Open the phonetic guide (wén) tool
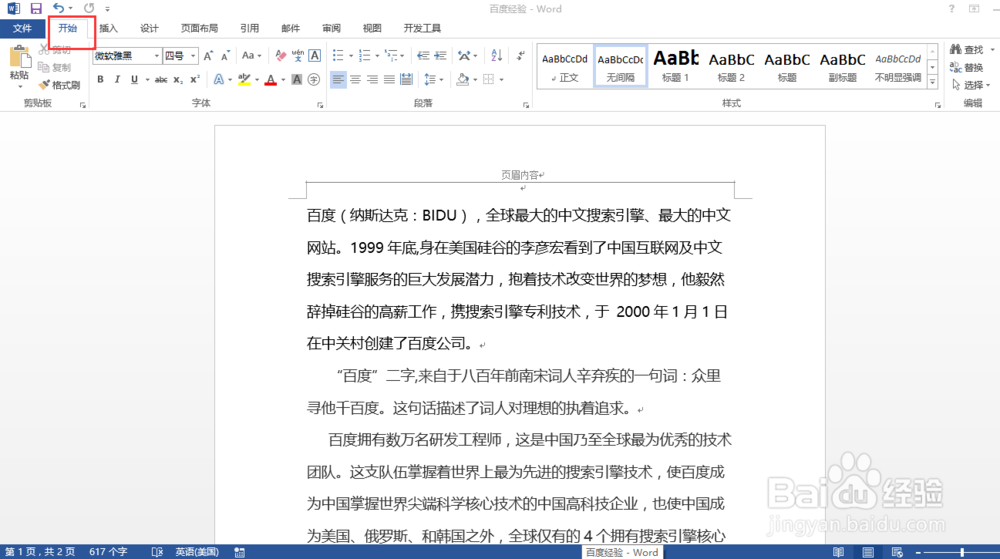The height and width of the screenshot is (559, 1000). (297, 56)
